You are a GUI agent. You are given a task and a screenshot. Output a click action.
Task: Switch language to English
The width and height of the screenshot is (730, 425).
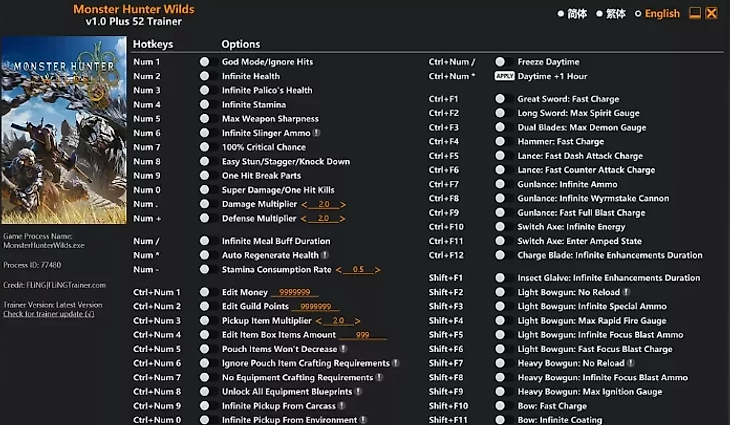[x=661, y=14]
